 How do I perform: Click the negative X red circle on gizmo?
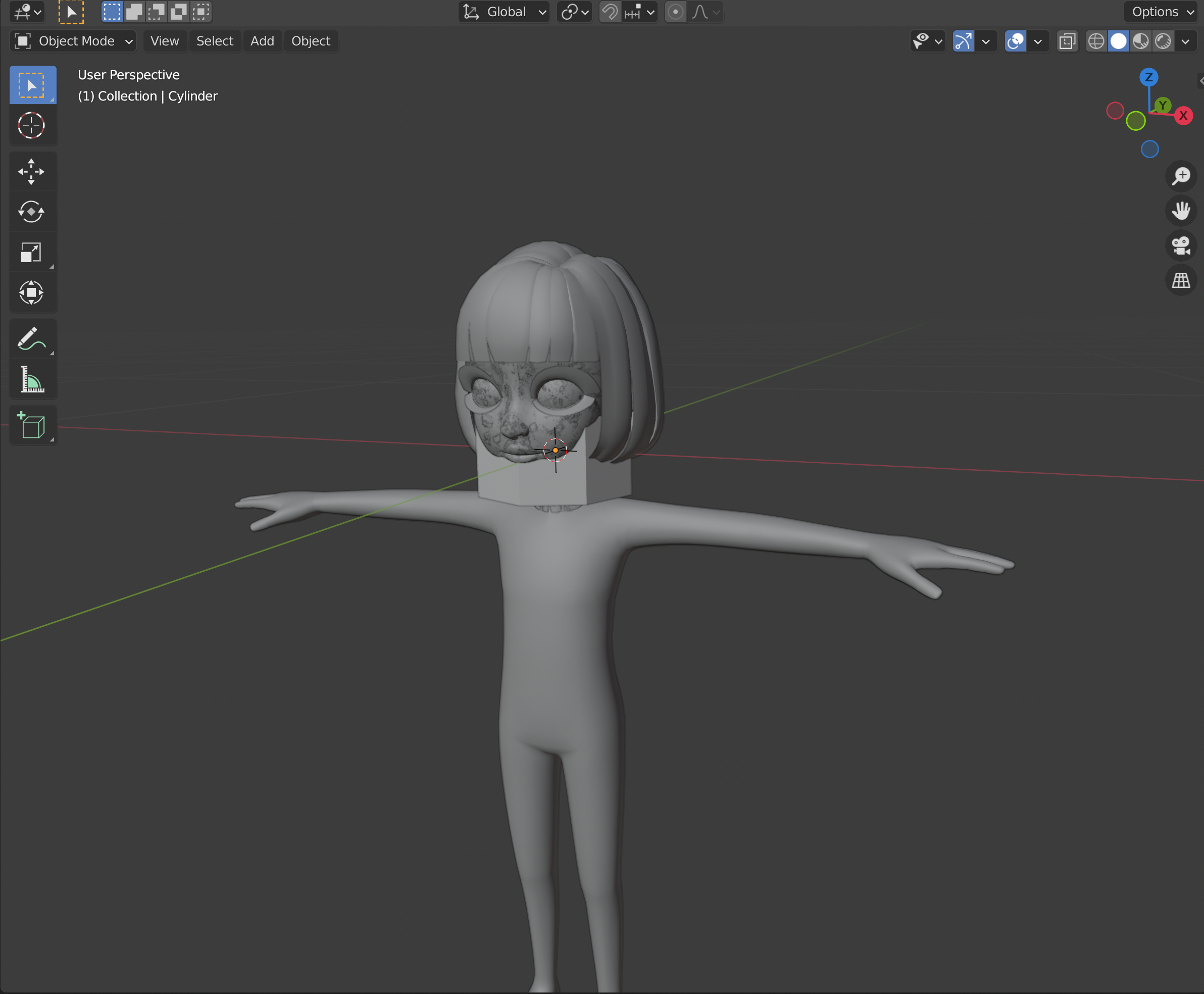click(x=1115, y=111)
